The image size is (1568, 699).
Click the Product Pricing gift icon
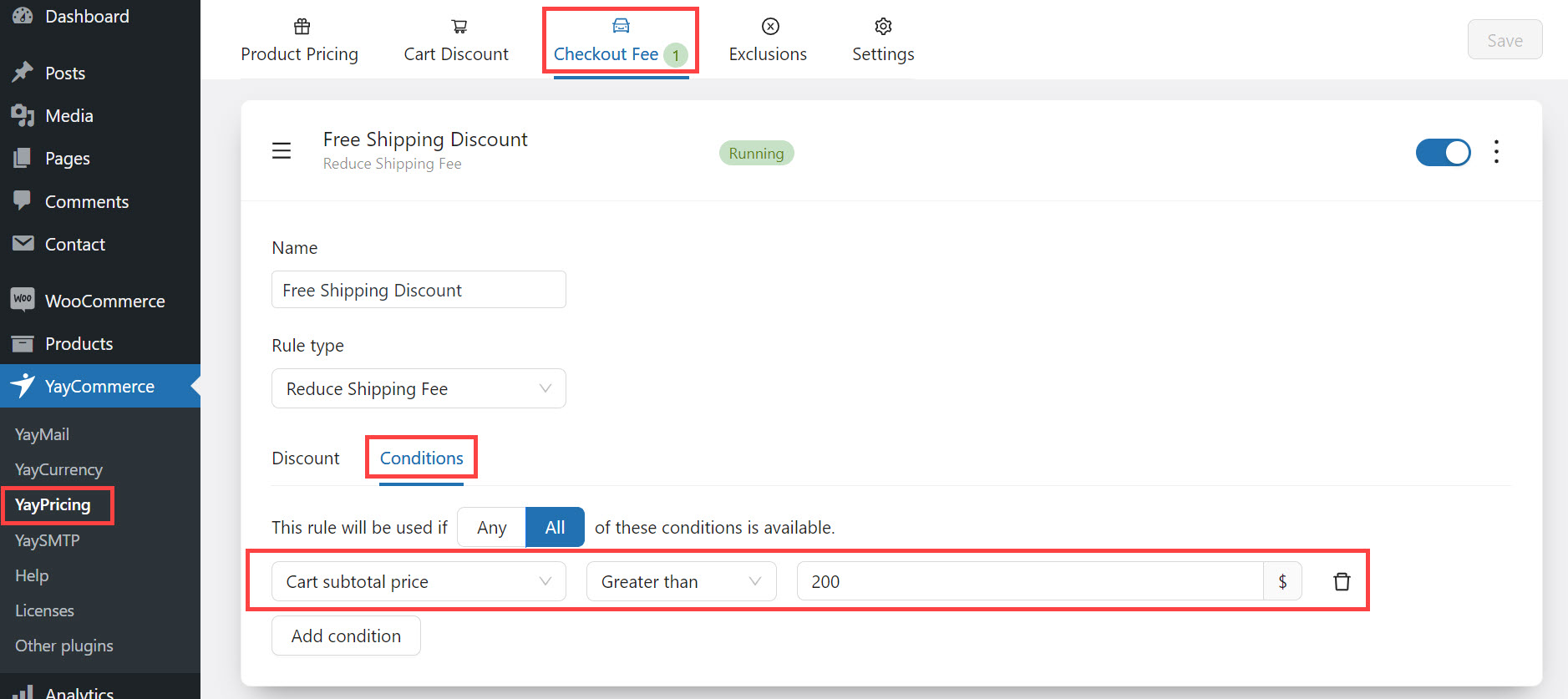click(x=302, y=27)
